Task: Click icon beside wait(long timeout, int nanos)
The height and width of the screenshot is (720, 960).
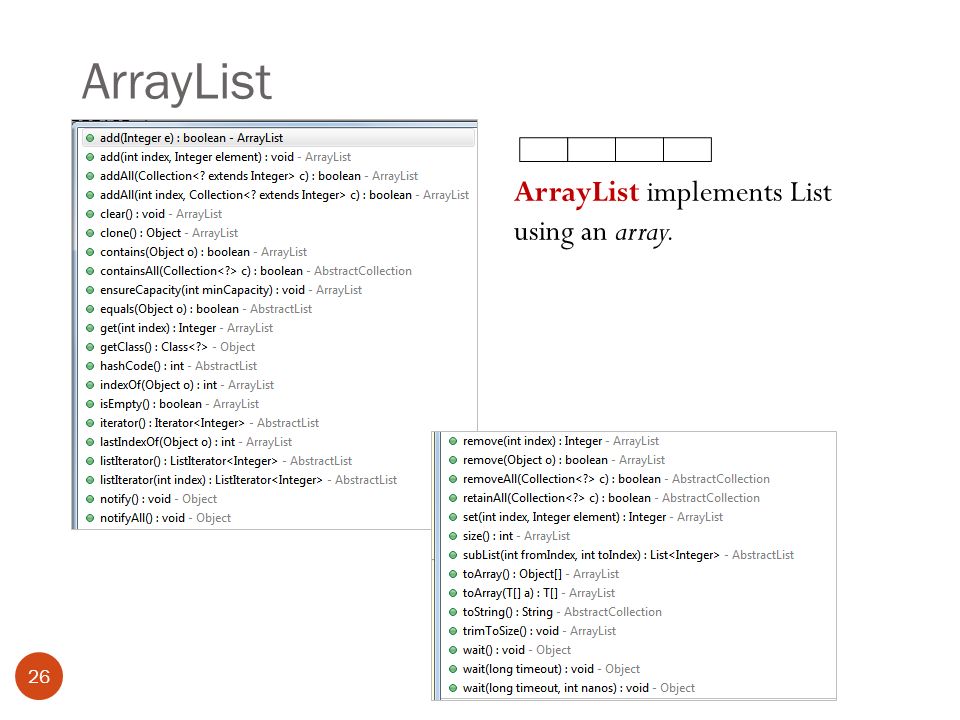Action: pyautogui.click(x=453, y=688)
